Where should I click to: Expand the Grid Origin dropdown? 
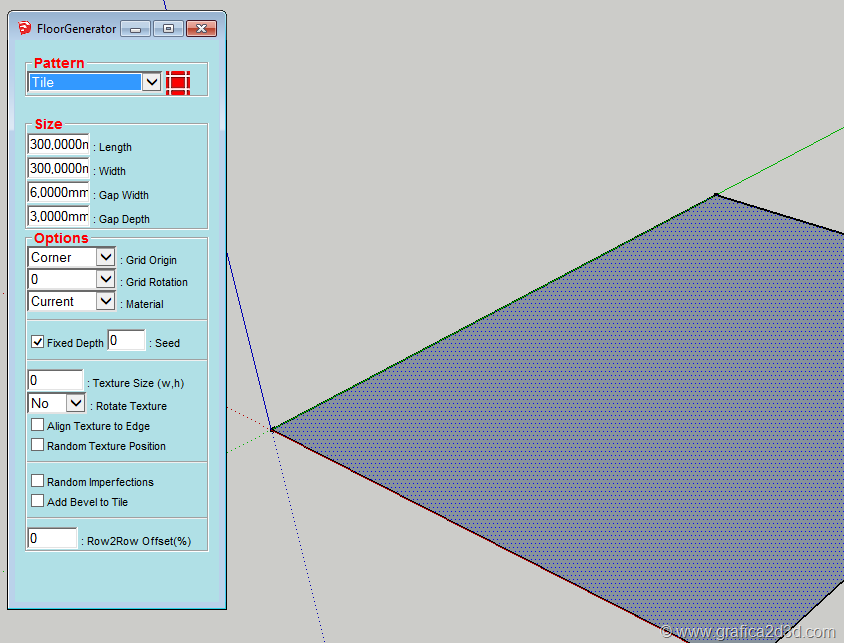pyautogui.click(x=106, y=257)
